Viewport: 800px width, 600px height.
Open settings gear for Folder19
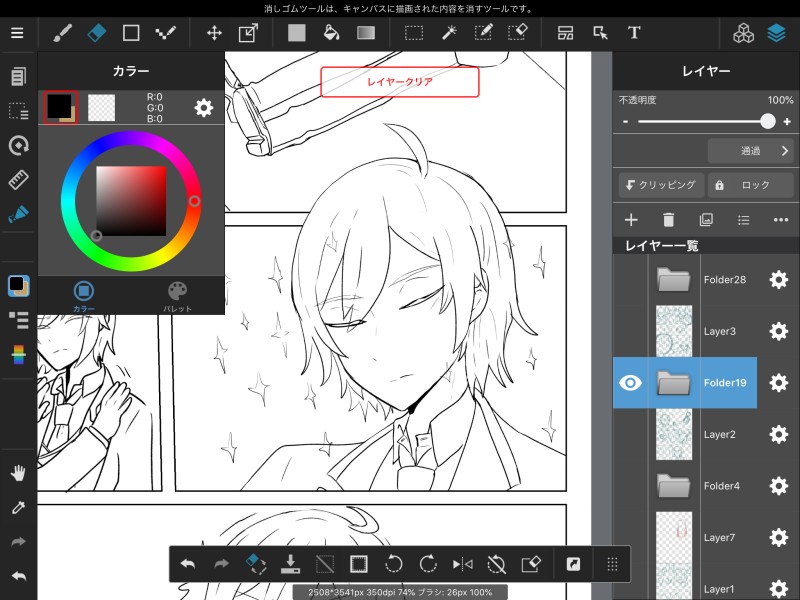click(x=779, y=383)
